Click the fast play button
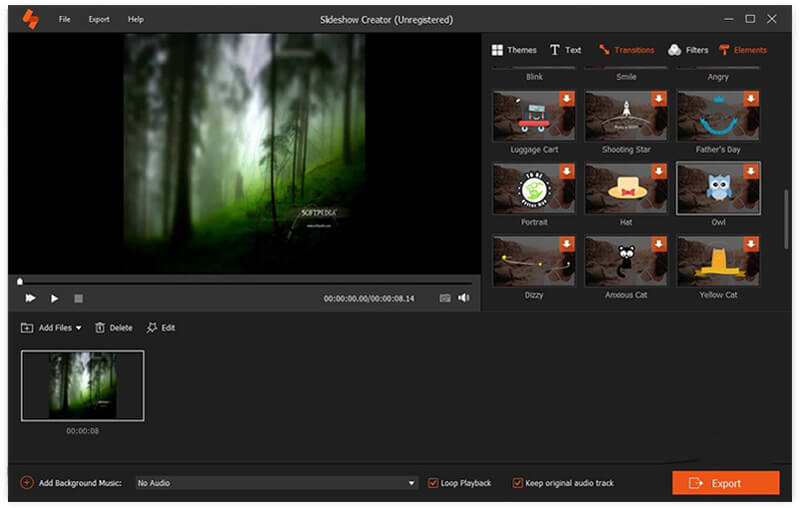 tap(30, 298)
